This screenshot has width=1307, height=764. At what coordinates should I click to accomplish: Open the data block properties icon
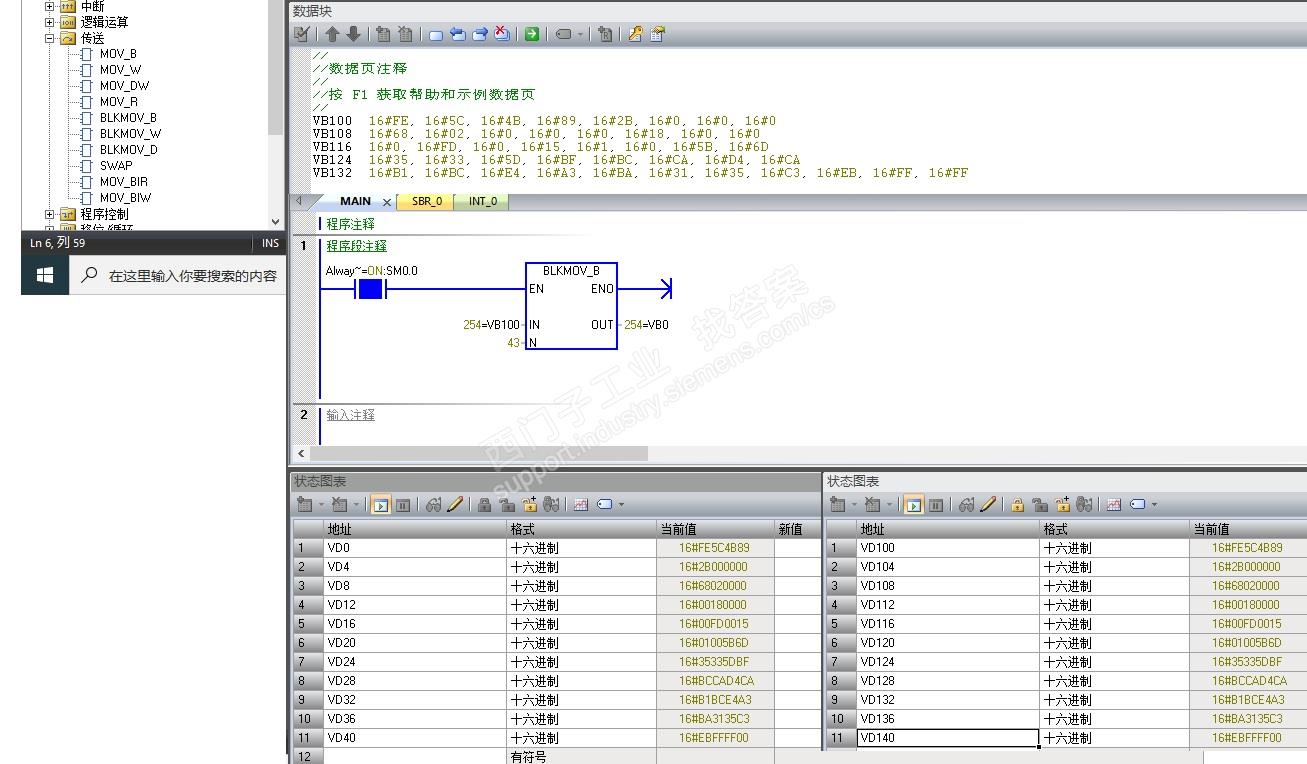tap(657, 34)
